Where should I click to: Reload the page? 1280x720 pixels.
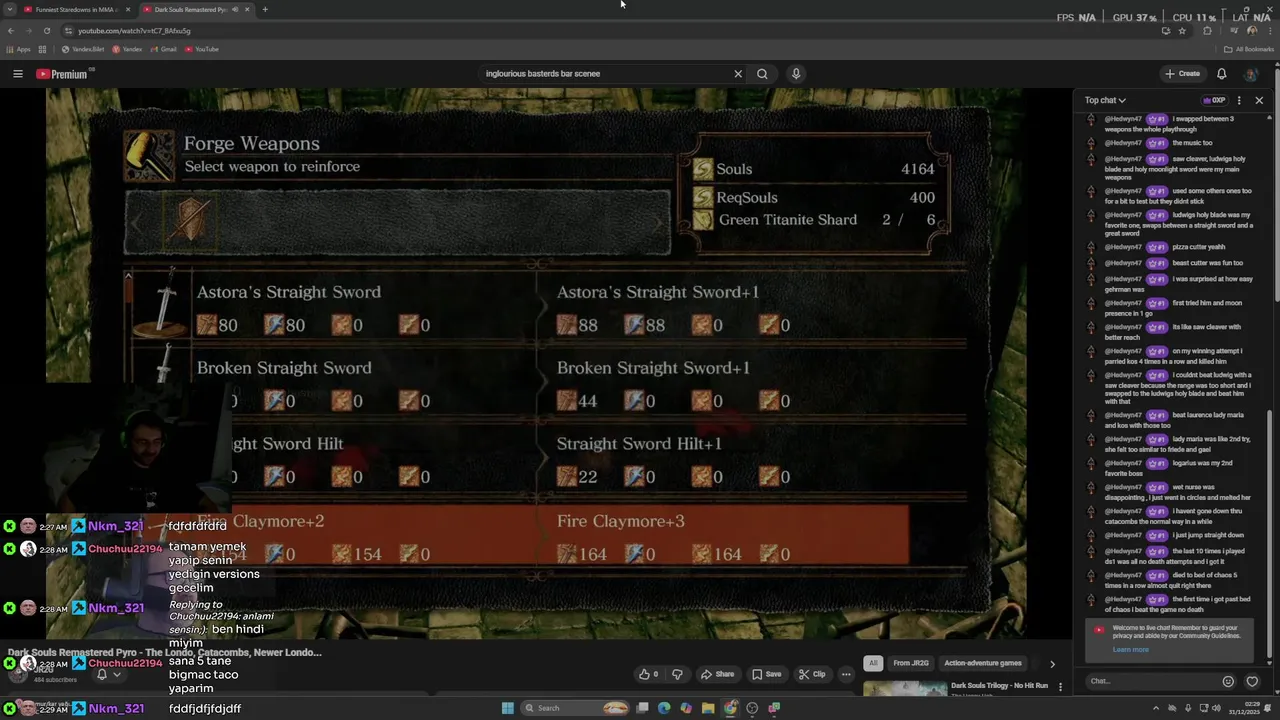click(x=46, y=31)
